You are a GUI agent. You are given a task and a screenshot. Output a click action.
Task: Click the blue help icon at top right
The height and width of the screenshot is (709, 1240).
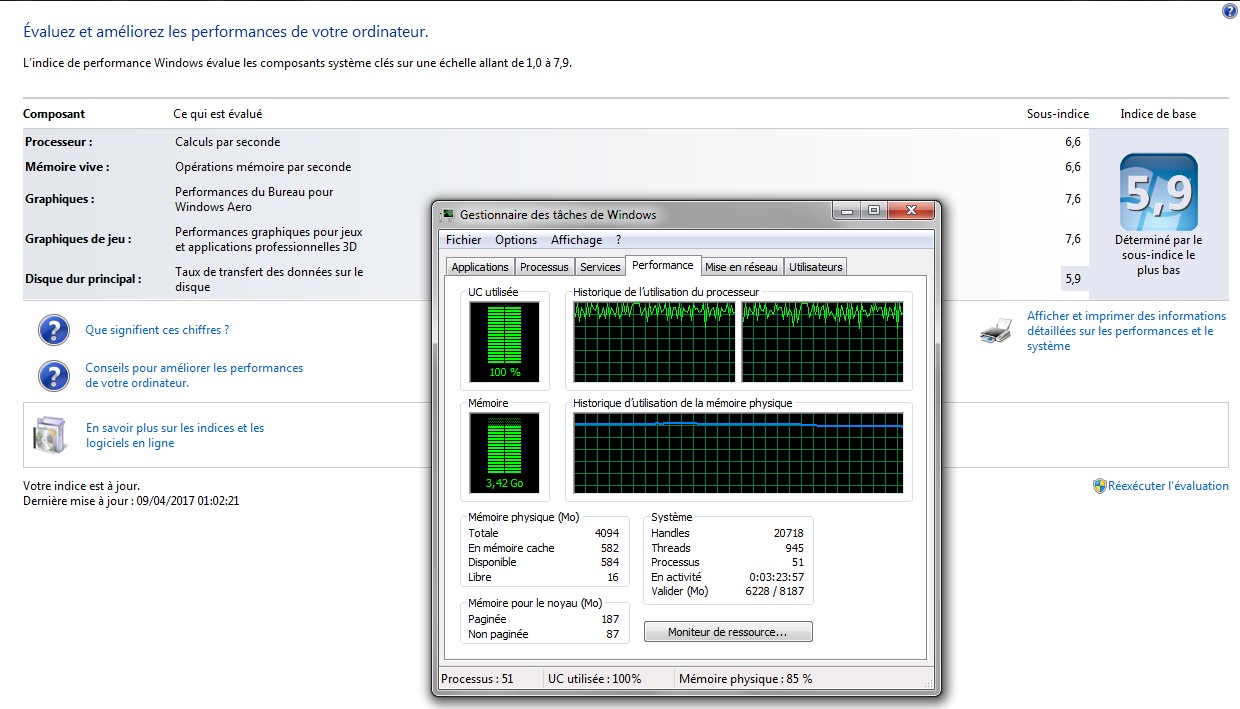click(x=1229, y=11)
